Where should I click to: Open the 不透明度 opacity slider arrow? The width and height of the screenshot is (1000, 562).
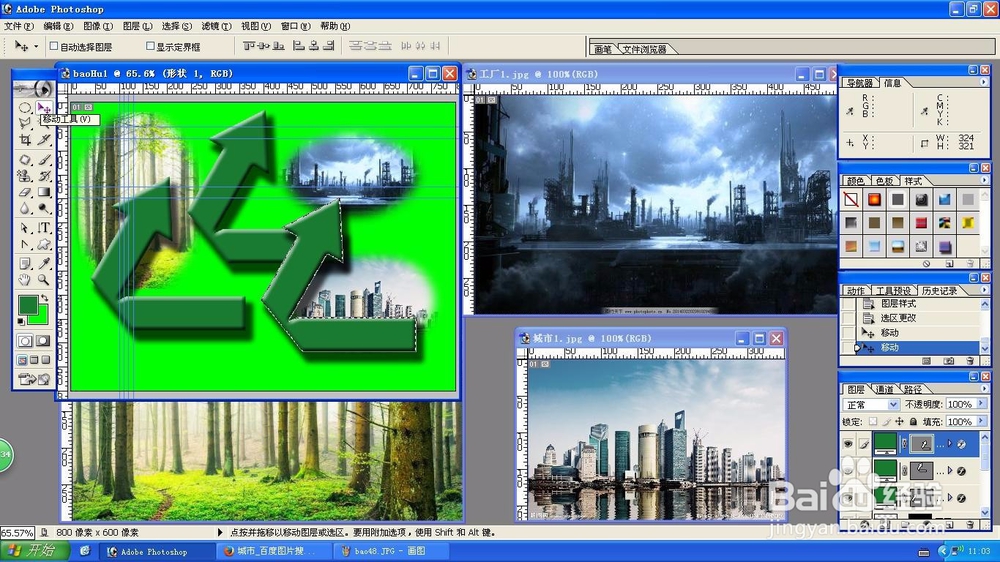point(981,404)
